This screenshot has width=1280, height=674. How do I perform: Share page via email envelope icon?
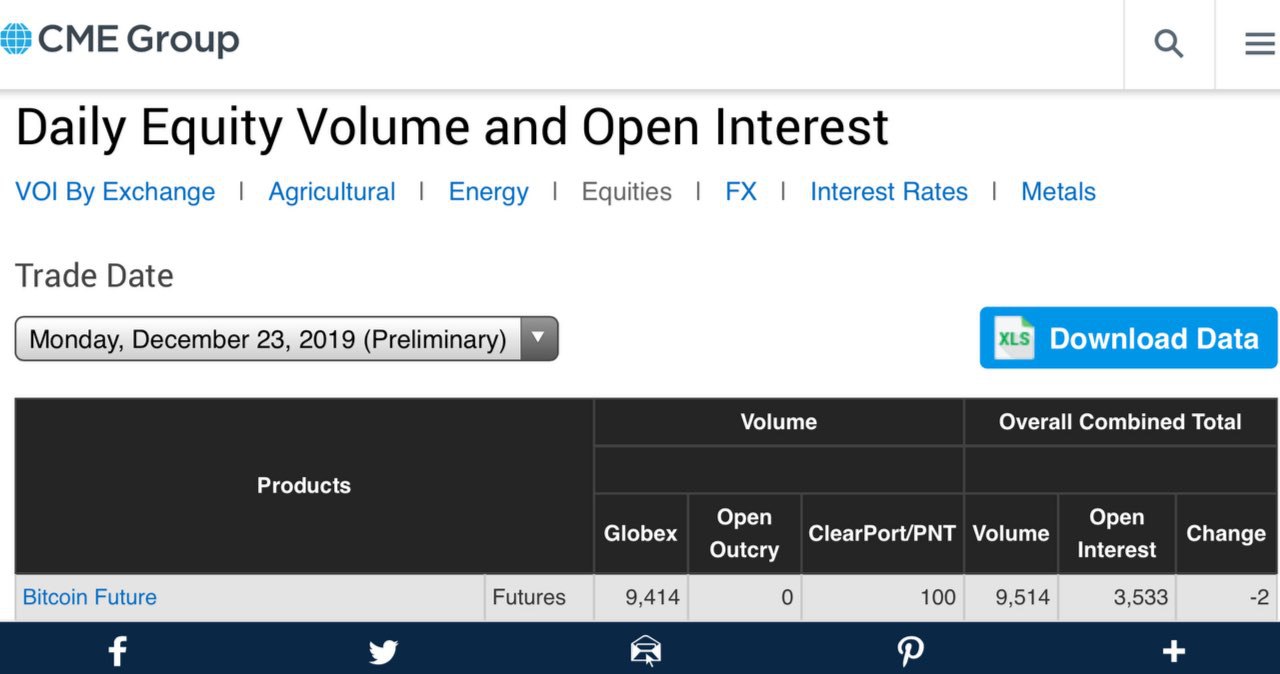[x=645, y=652]
